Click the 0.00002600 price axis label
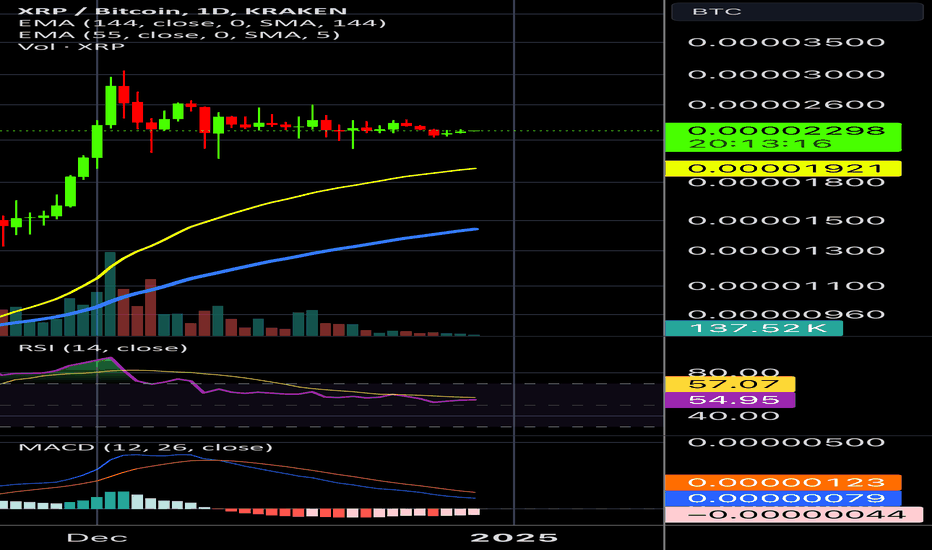The height and width of the screenshot is (550, 932). (x=786, y=105)
